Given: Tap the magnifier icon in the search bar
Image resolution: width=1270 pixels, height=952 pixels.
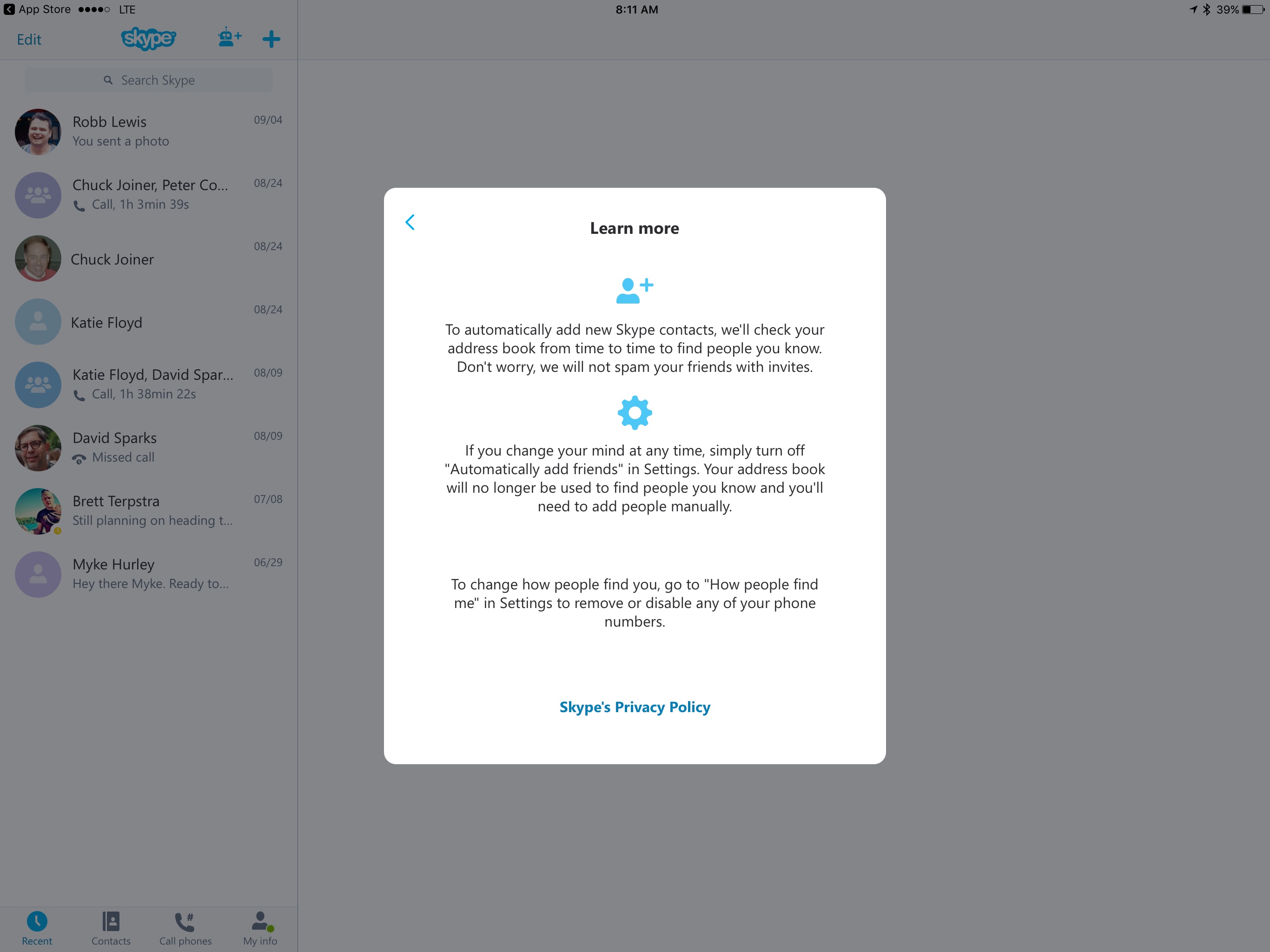Looking at the screenshot, I should coord(108,80).
